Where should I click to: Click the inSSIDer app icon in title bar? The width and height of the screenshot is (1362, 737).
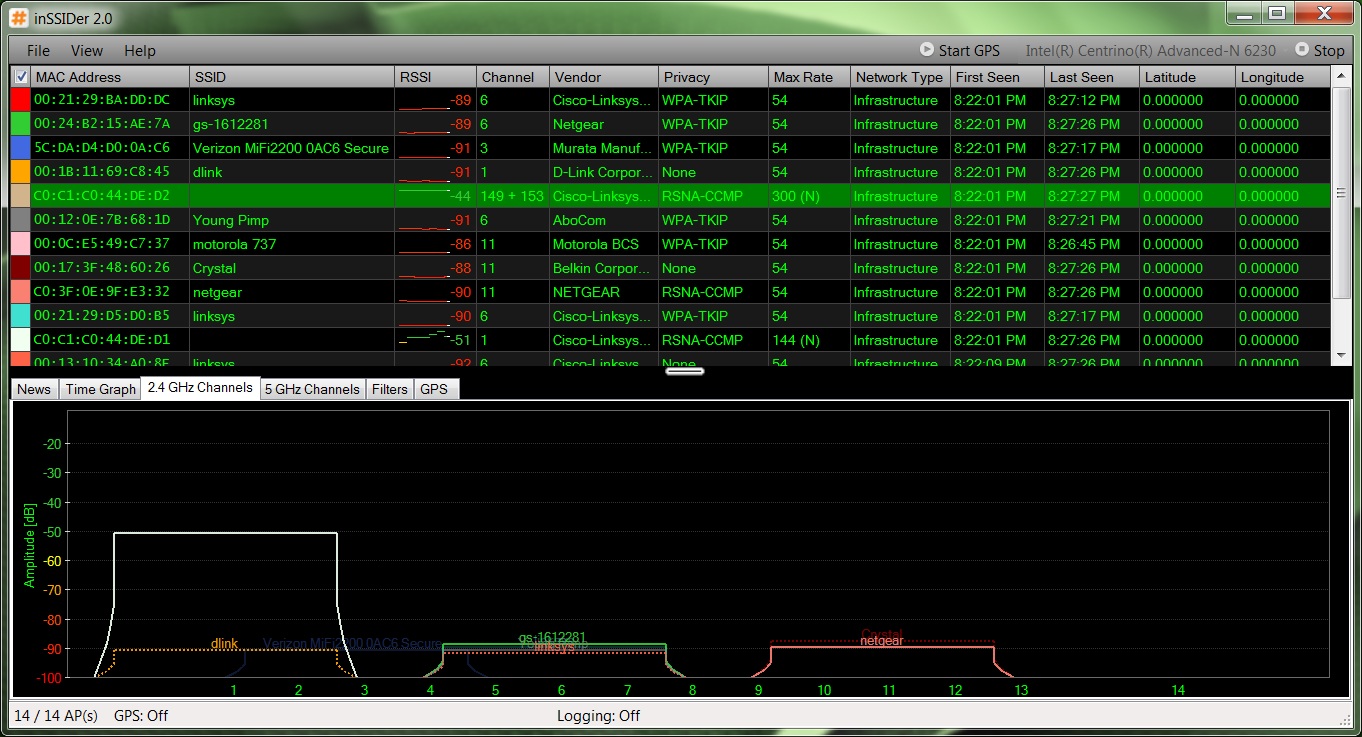pyautogui.click(x=19, y=17)
